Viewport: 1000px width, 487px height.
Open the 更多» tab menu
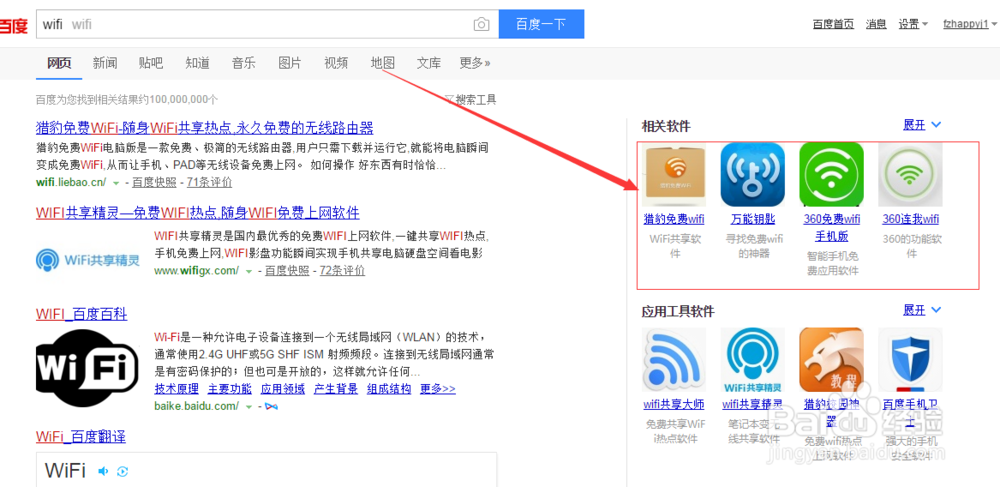474,62
